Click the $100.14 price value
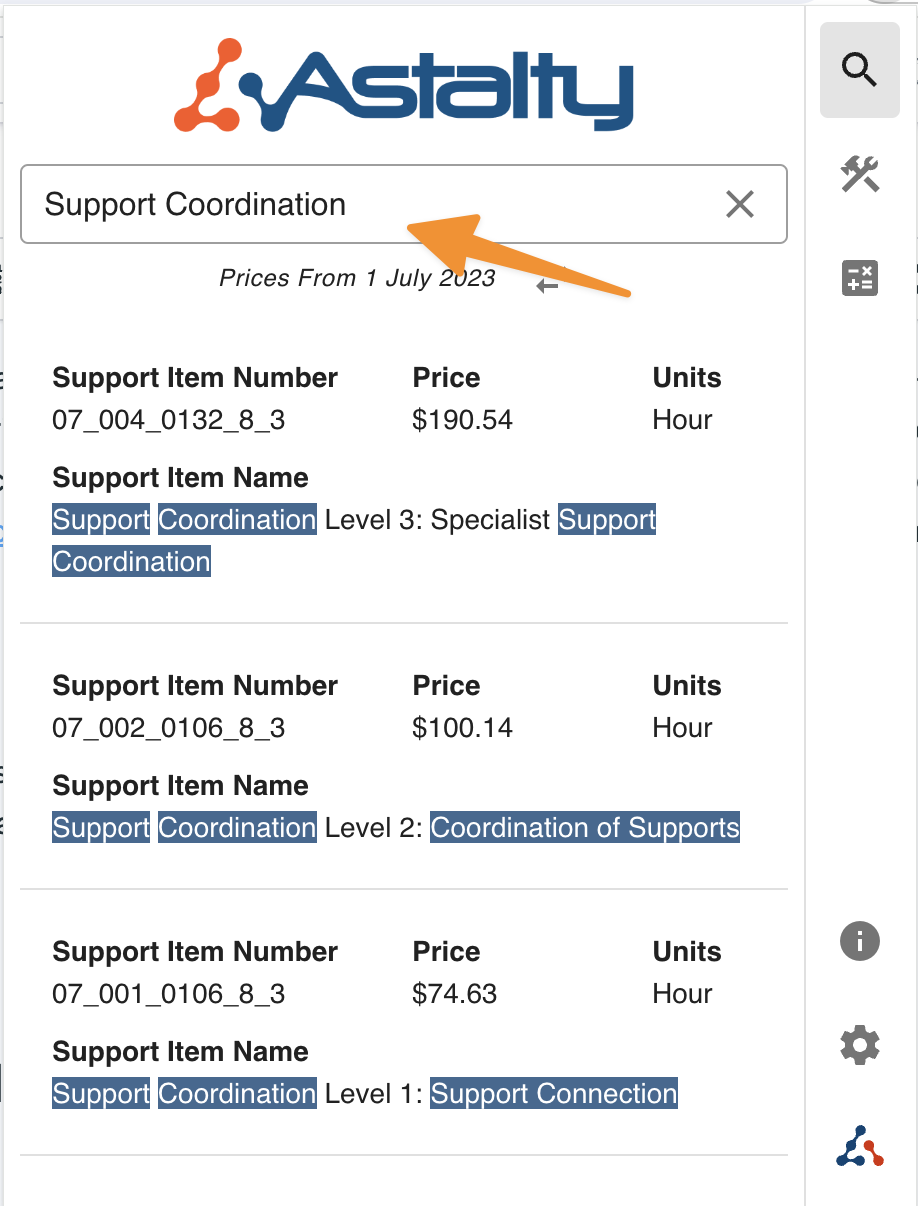 [x=462, y=728]
